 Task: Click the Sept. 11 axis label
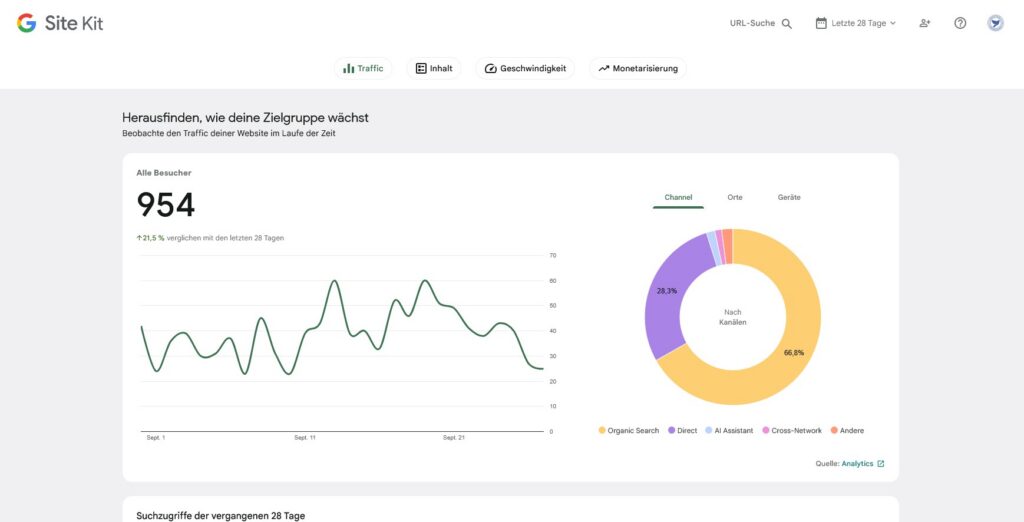pyautogui.click(x=305, y=438)
